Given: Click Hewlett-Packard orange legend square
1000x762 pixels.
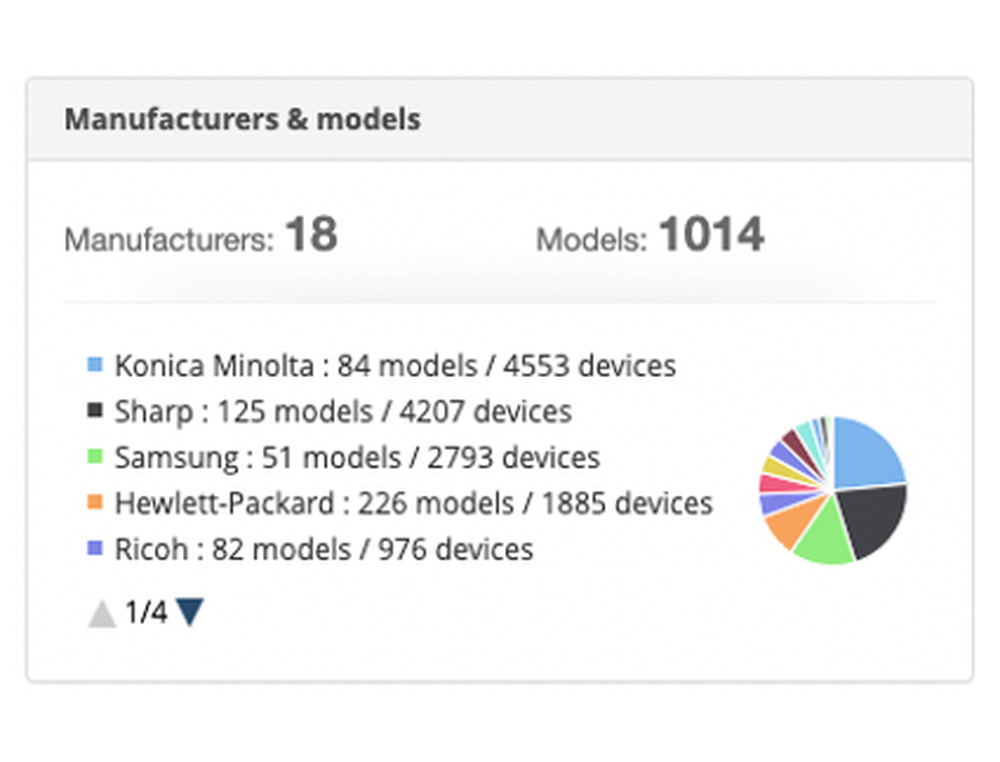Looking at the screenshot, I should pos(95,502).
